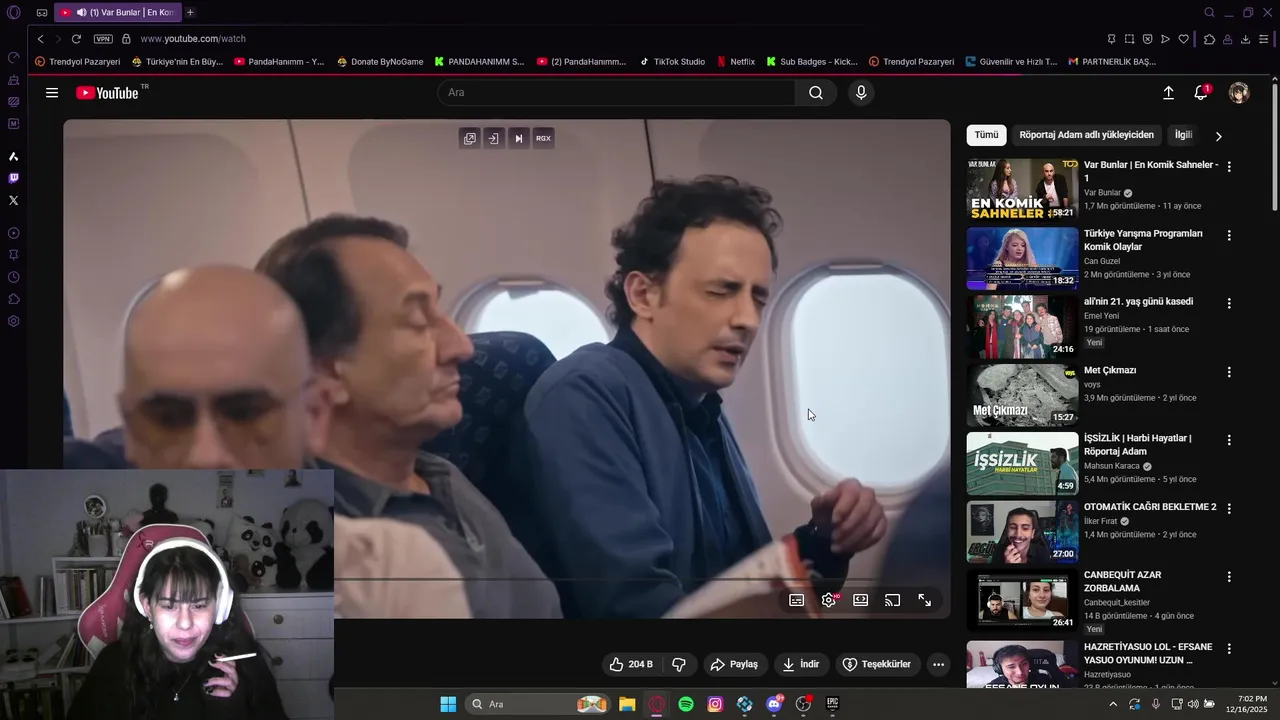The width and height of the screenshot is (1280, 720).
Task: Open the Mahsun Karaca channel name
Action: pyautogui.click(x=1111, y=466)
